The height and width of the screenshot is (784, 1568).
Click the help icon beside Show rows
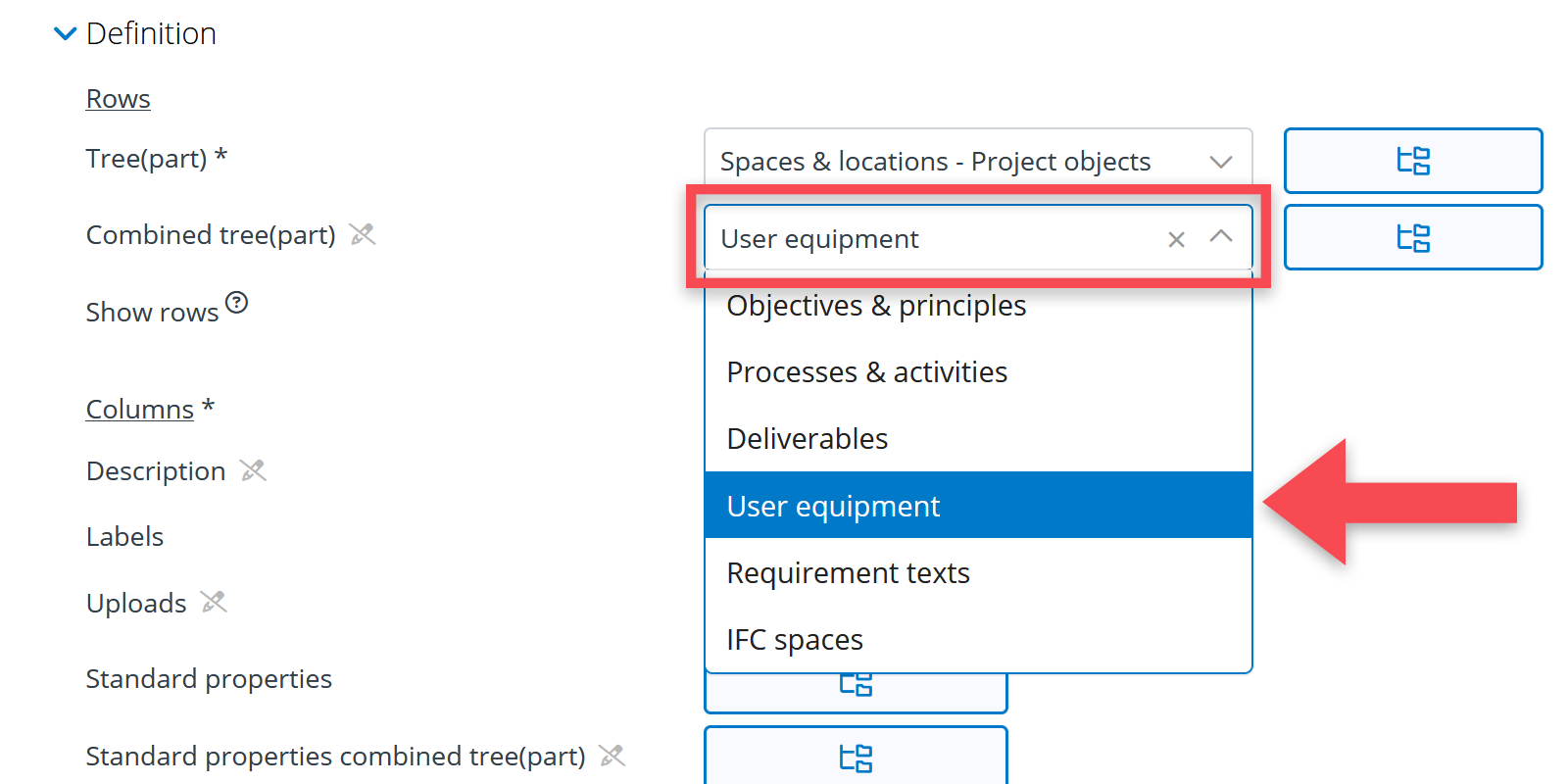(237, 303)
